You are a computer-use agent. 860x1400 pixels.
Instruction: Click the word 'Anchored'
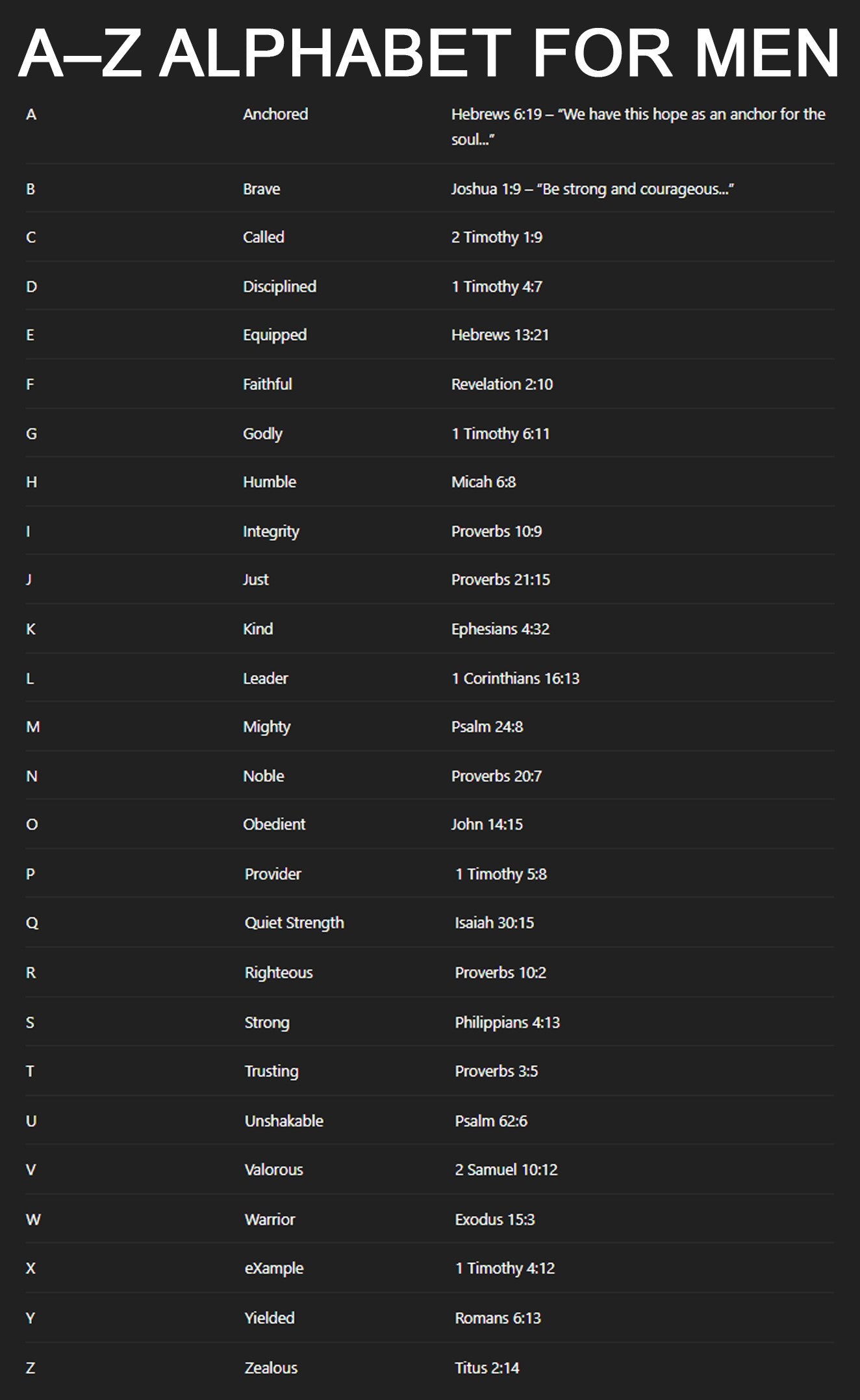click(x=275, y=114)
